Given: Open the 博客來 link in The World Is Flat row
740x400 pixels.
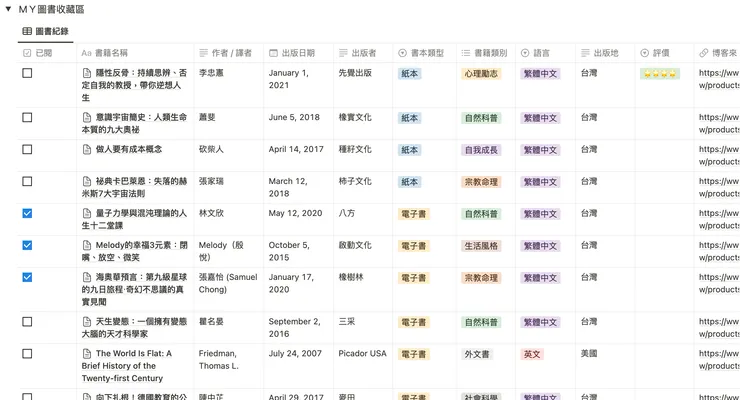Looking at the screenshot, I should point(719,360).
